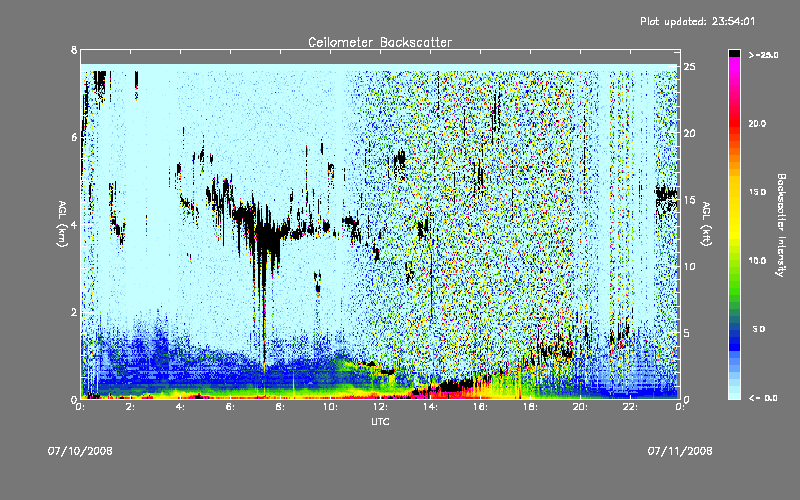
Task: Click the '2' km tick on left axis
Action: coord(74,312)
